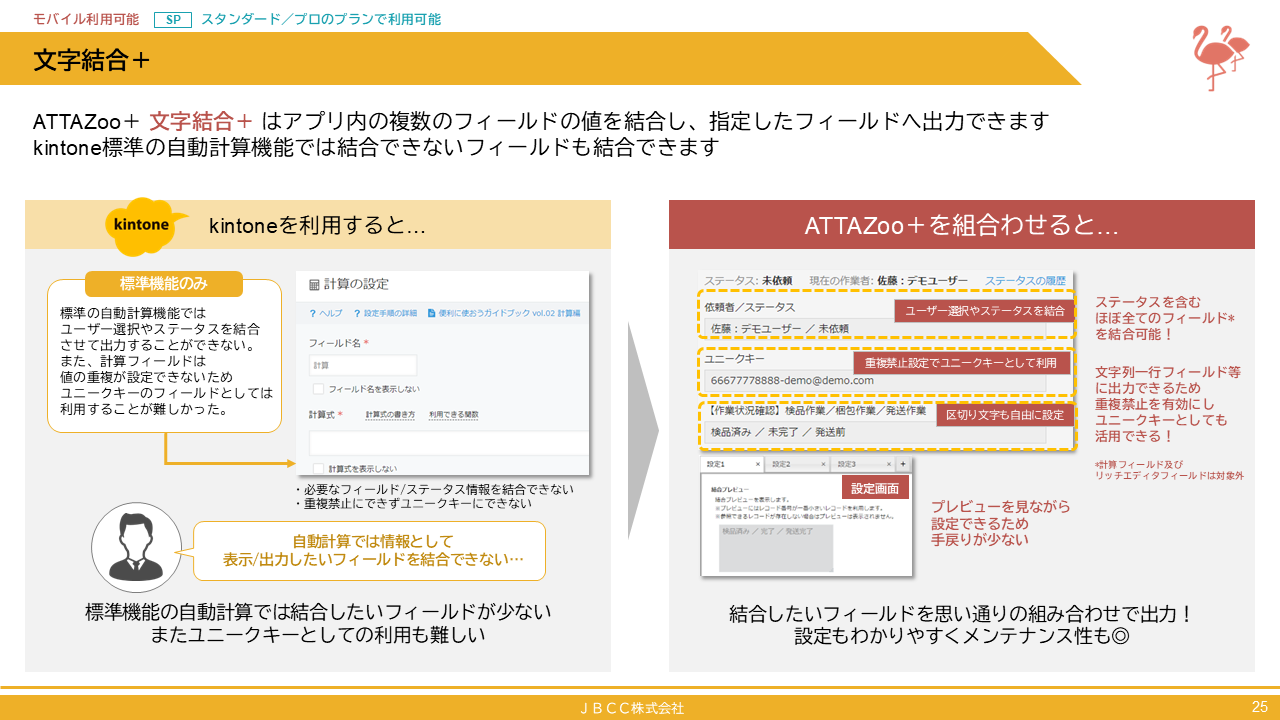The image size is (1280, 720).
Task: Check the フィールド名を表示しない checkbox
Action: coord(318,388)
